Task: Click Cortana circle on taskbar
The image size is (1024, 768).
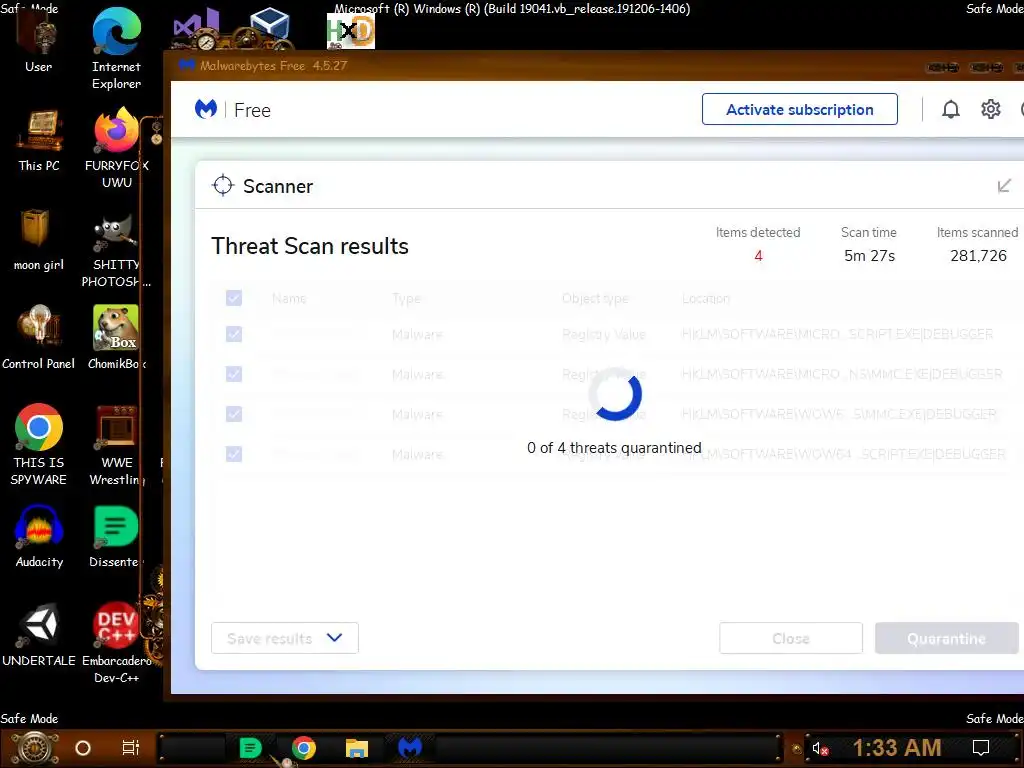Action: pyautogui.click(x=83, y=748)
